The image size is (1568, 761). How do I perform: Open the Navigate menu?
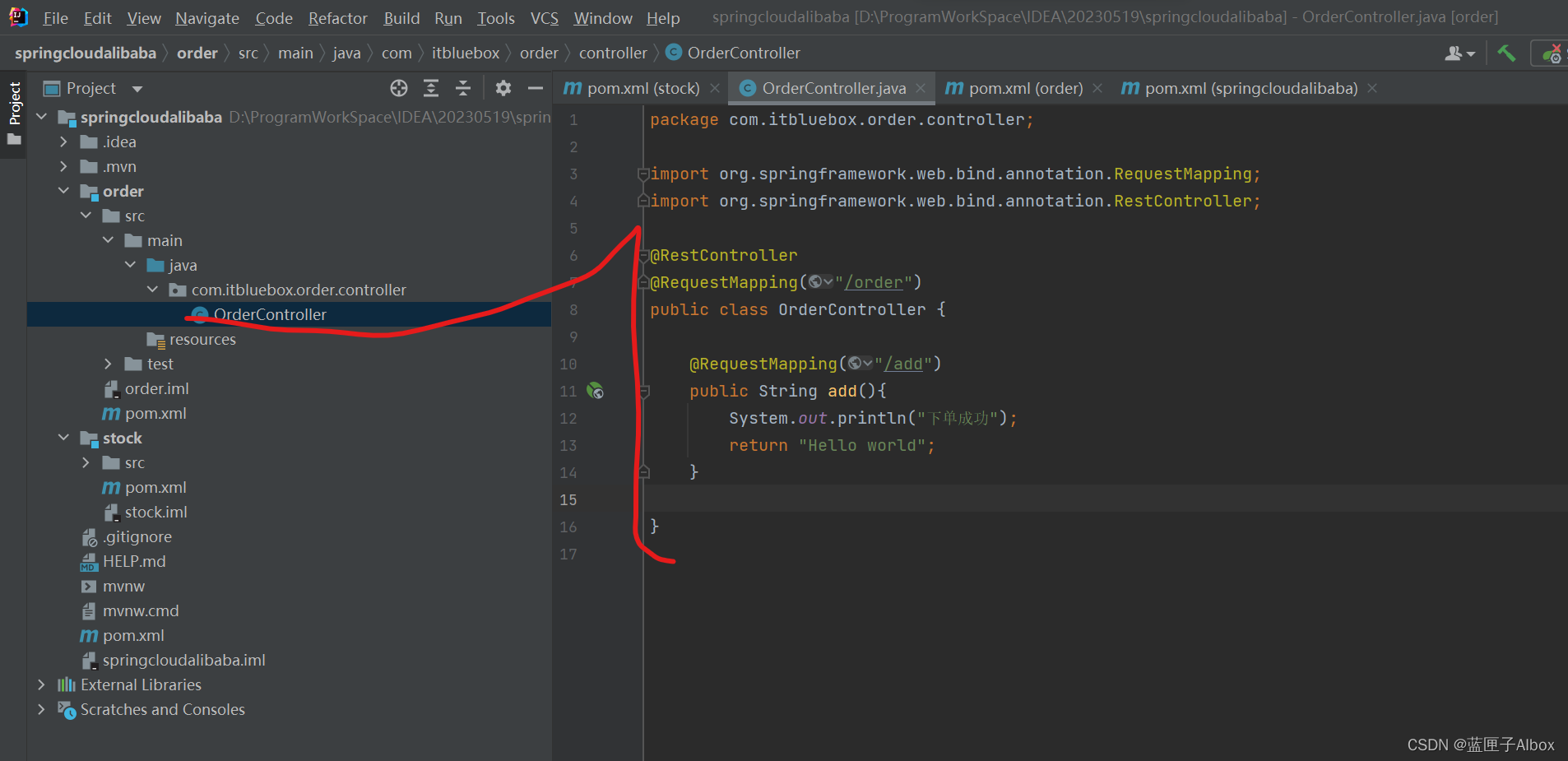(x=207, y=18)
